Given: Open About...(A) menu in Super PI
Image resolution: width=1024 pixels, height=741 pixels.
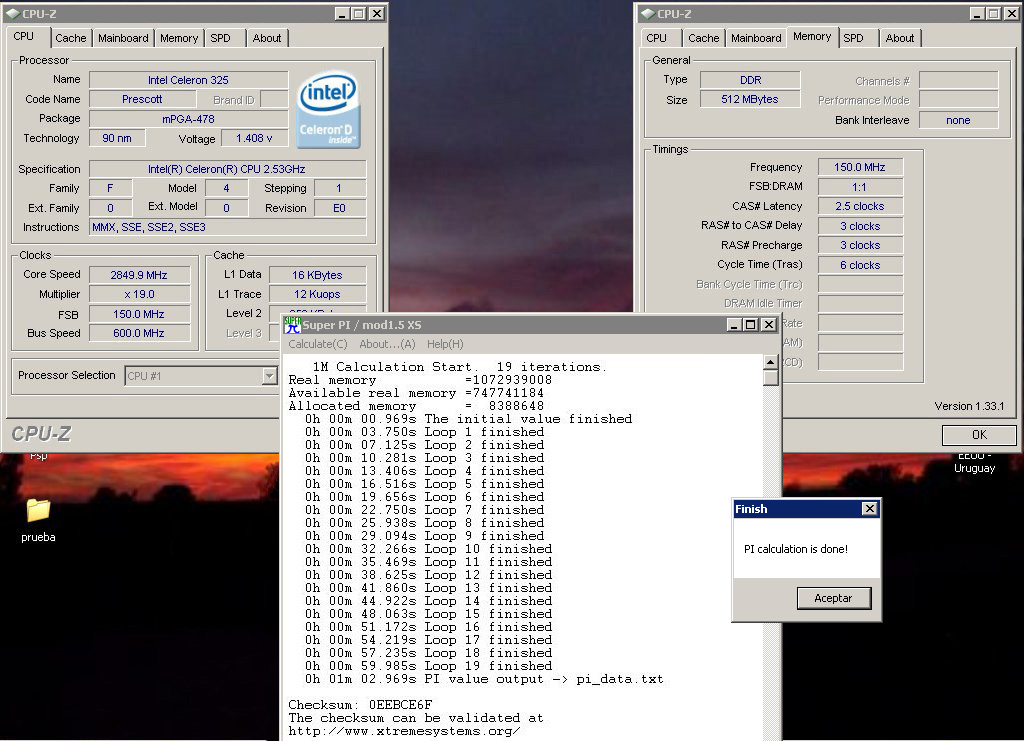Looking at the screenshot, I should tap(387, 344).
